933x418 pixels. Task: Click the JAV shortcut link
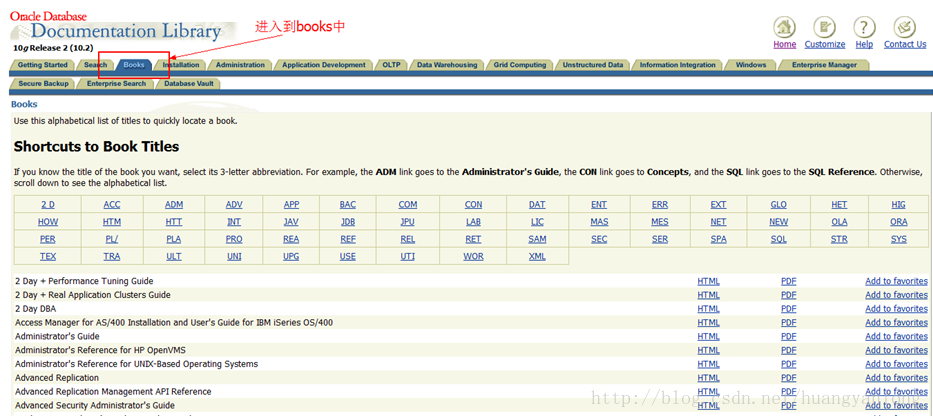tap(291, 222)
